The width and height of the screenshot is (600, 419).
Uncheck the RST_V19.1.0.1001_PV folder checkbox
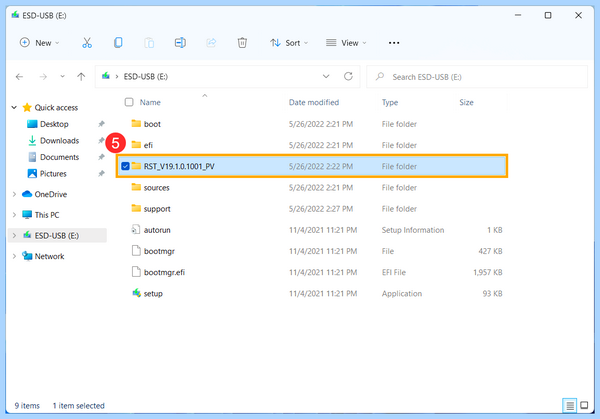pos(125,166)
